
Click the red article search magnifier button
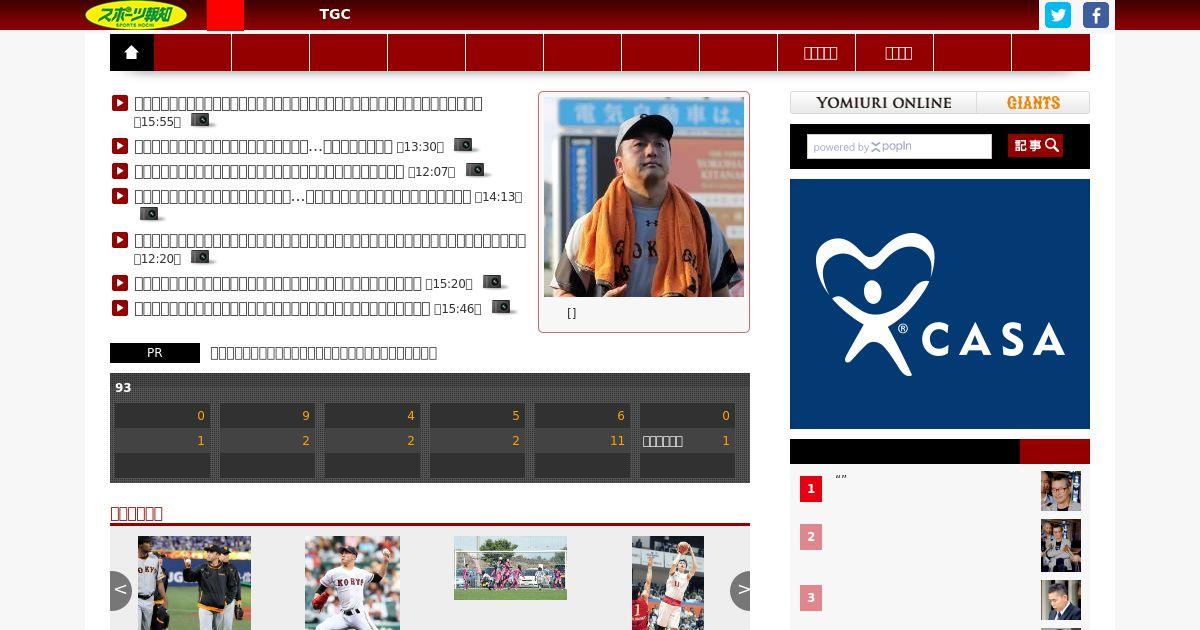pyautogui.click(x=1035, y=146)
